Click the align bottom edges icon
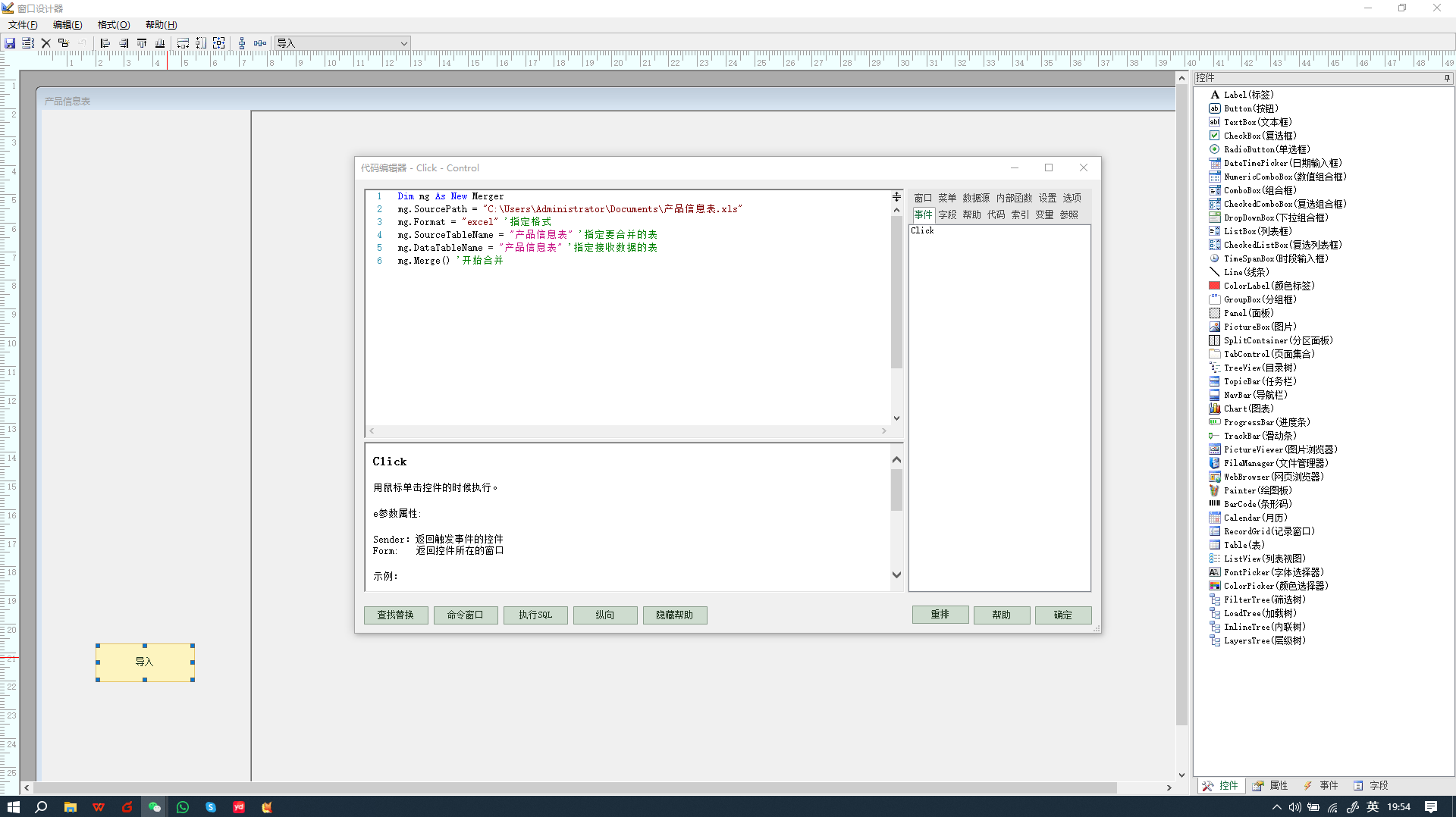Viewport: 1456px width, 817px height. [x=160, y=43]
